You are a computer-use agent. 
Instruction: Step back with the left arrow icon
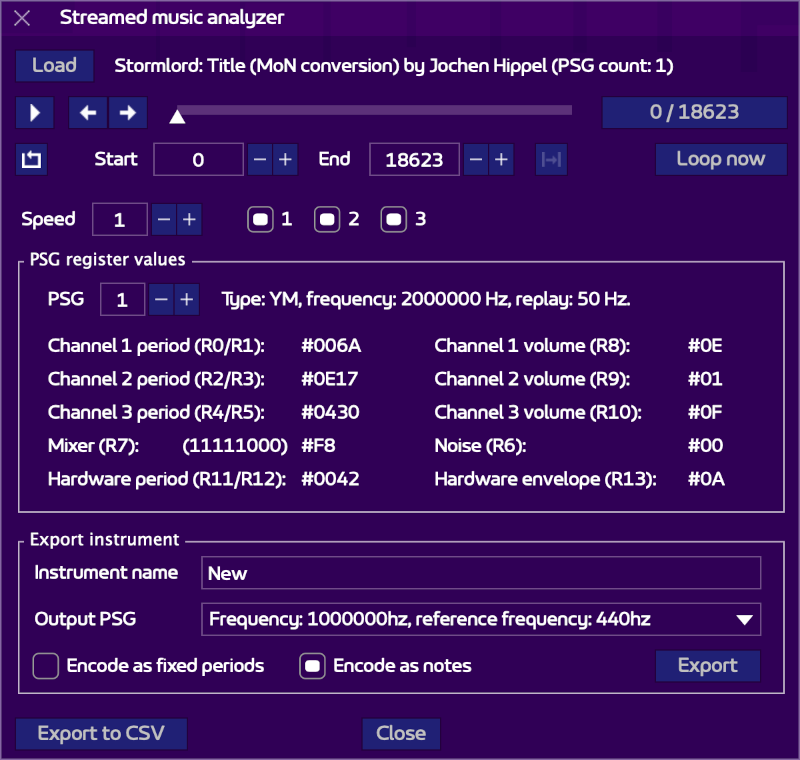point(88,113)
